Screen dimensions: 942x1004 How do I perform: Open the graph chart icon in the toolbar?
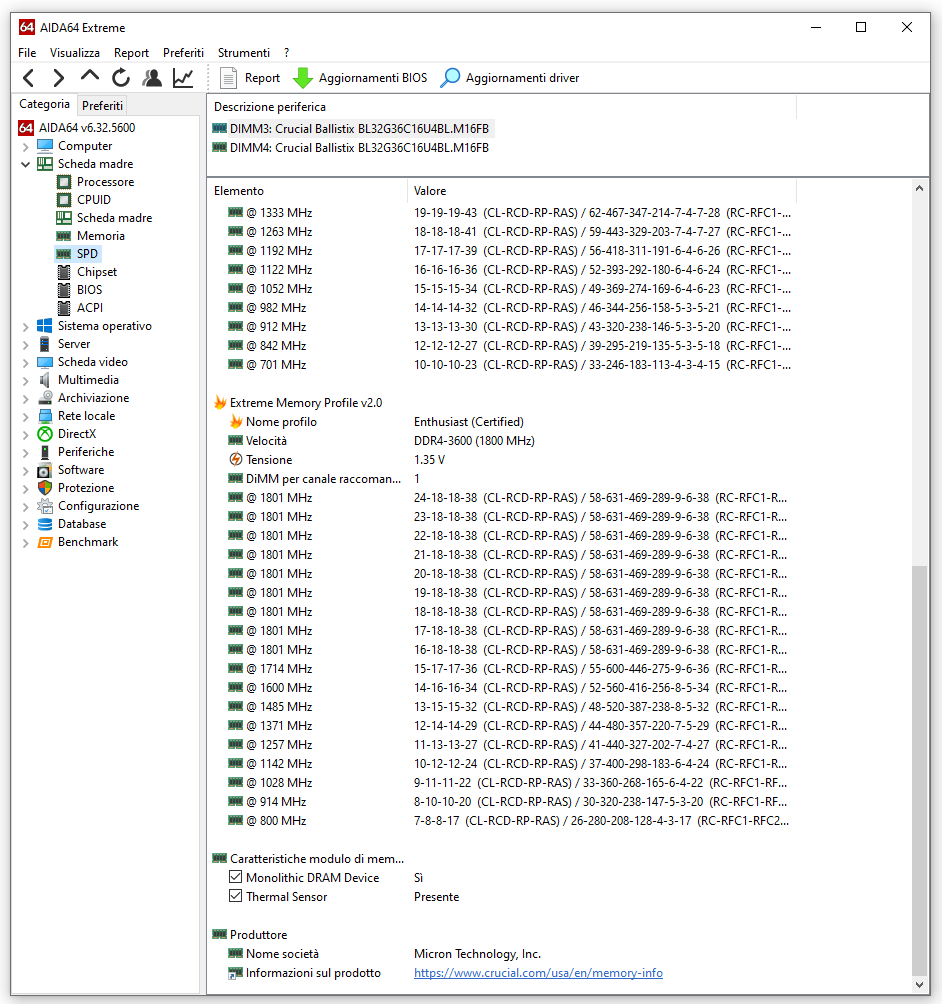pyautogui.click(x=183, y=78)
